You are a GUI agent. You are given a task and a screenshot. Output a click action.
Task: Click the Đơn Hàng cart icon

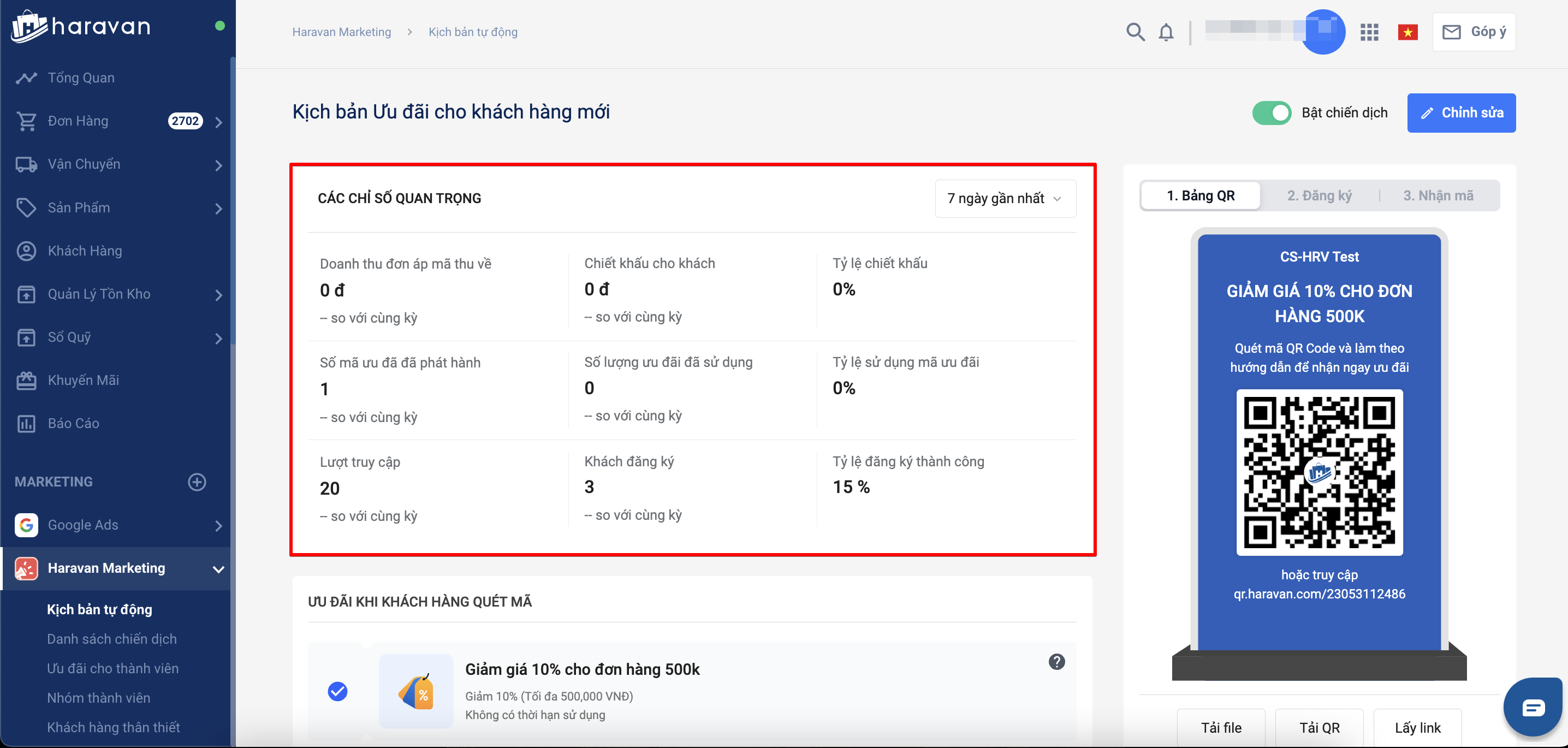click(x=26, y=121)
